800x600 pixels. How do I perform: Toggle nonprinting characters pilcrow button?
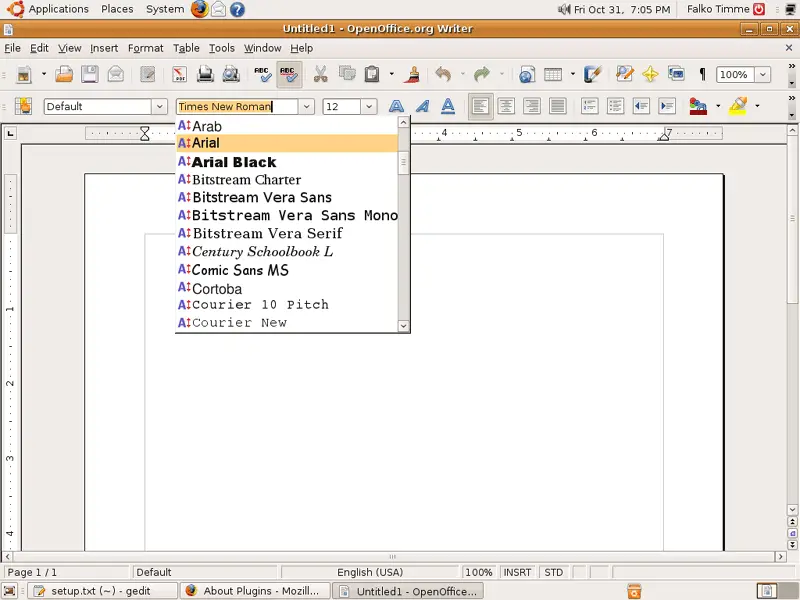(703, 74)
